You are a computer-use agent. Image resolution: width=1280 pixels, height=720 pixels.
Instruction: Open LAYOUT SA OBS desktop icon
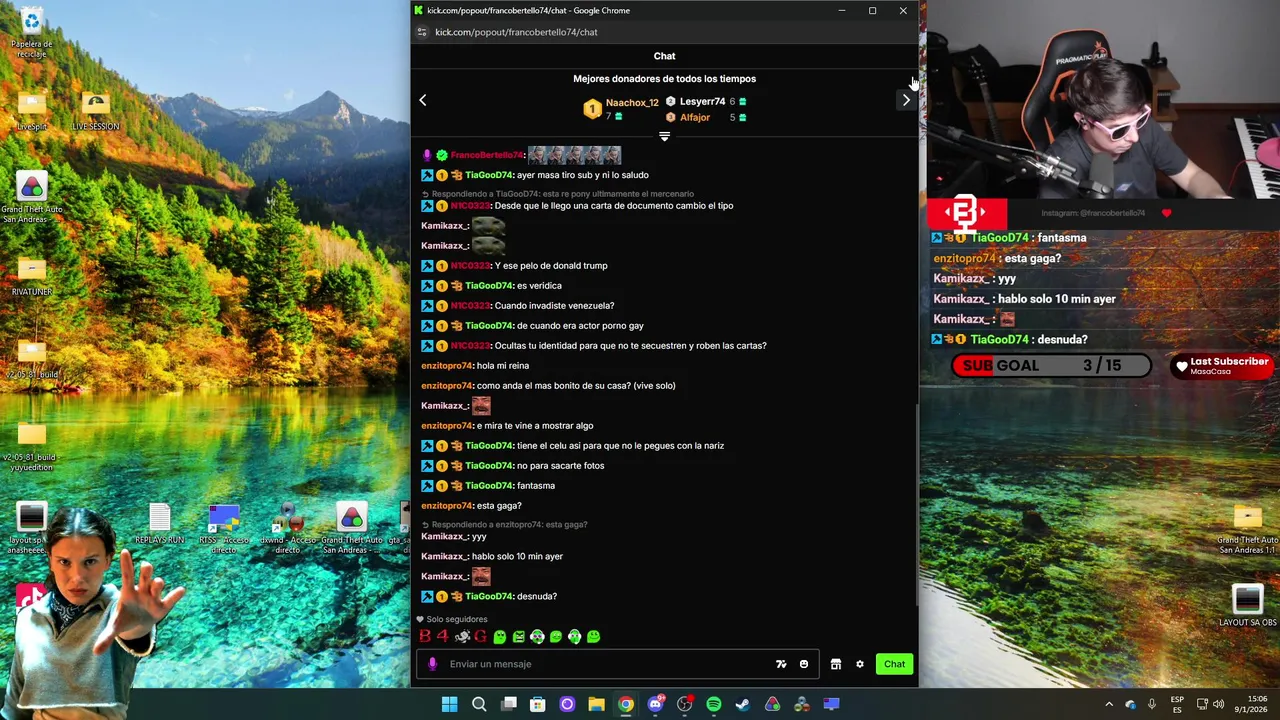coord(1247,606)
